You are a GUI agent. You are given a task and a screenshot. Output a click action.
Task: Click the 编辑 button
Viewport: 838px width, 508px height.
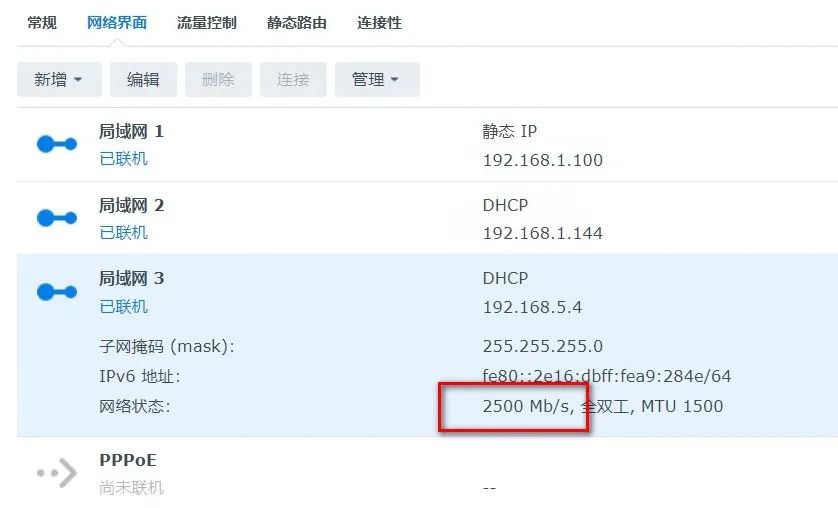pyautogui.click(x=143, y=80)
